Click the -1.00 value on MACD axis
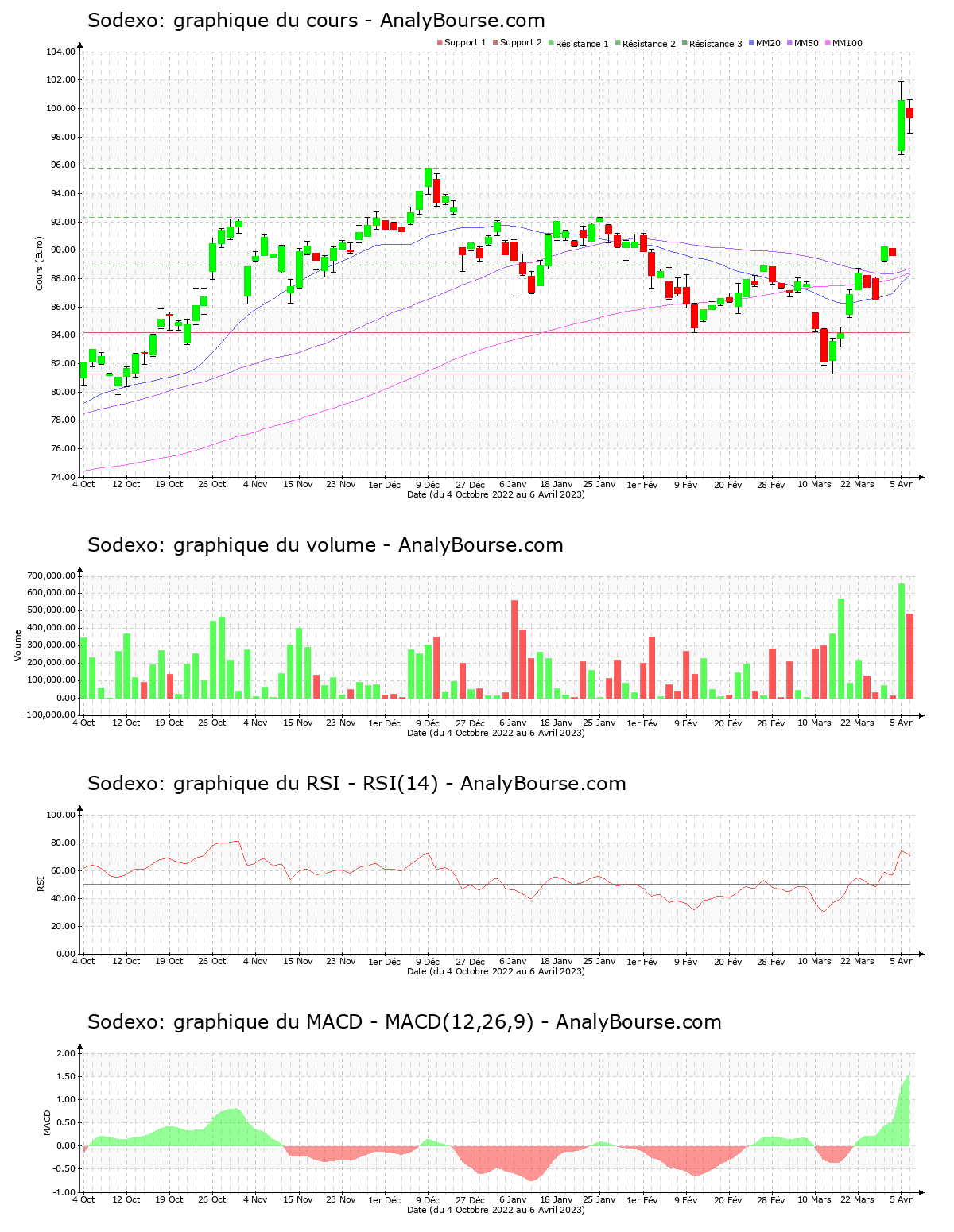 65,1192
